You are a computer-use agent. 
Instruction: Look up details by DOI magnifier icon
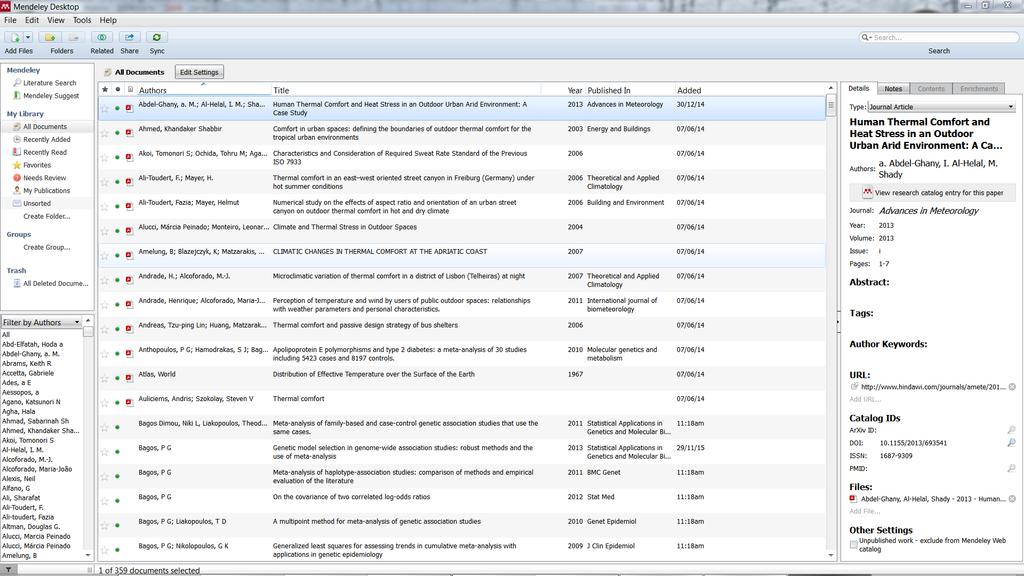pyautogui.click(x=1012, y=443)
